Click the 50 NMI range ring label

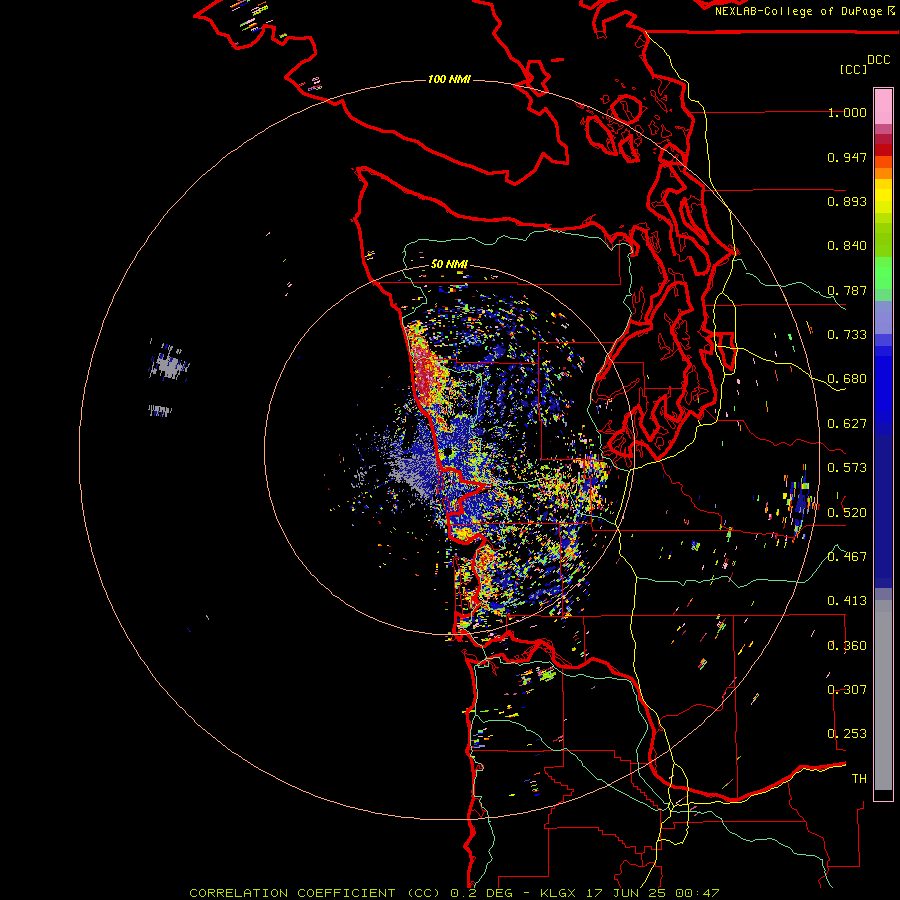(x=449, y=264)
